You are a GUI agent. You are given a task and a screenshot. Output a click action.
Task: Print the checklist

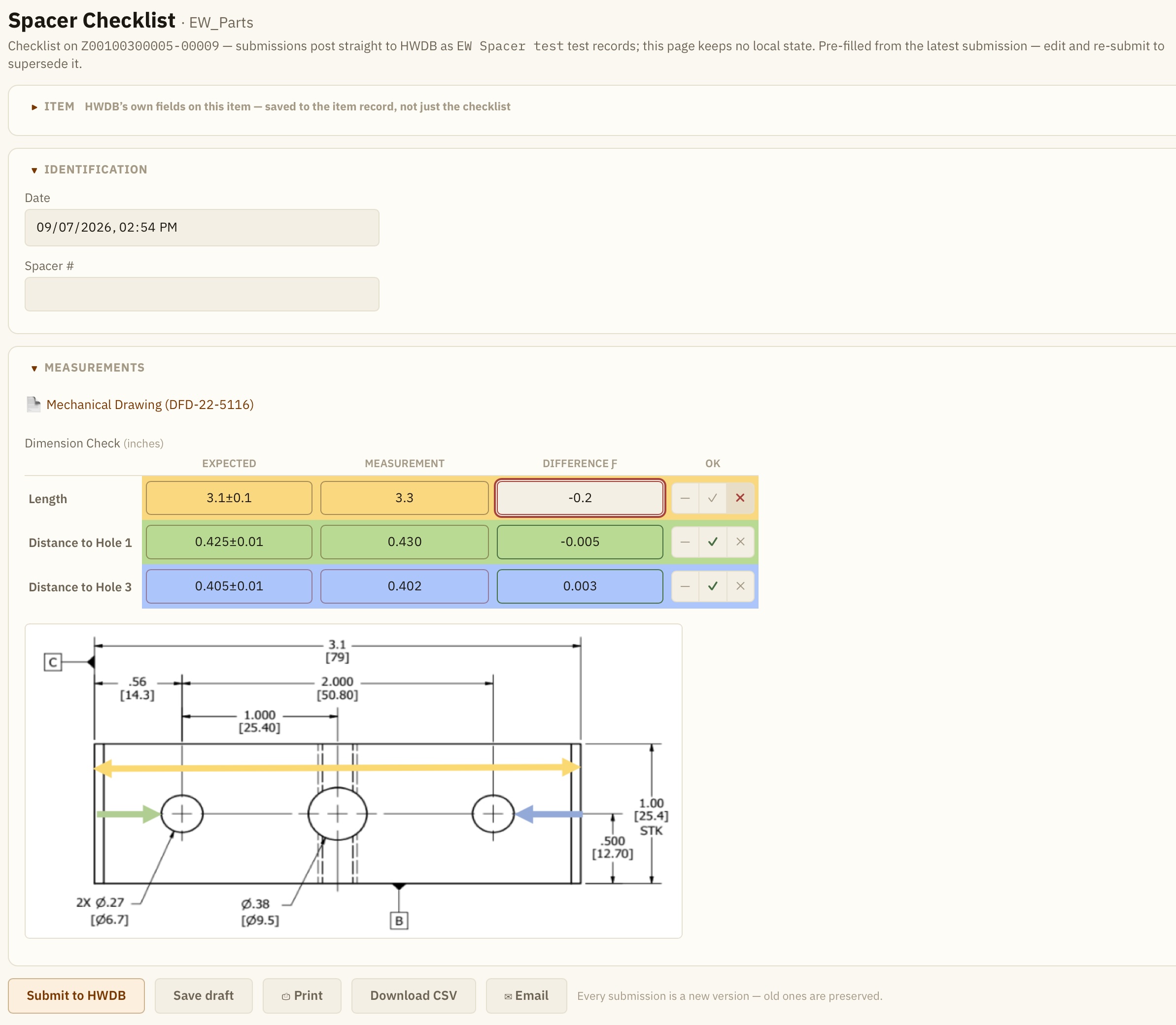302,996
